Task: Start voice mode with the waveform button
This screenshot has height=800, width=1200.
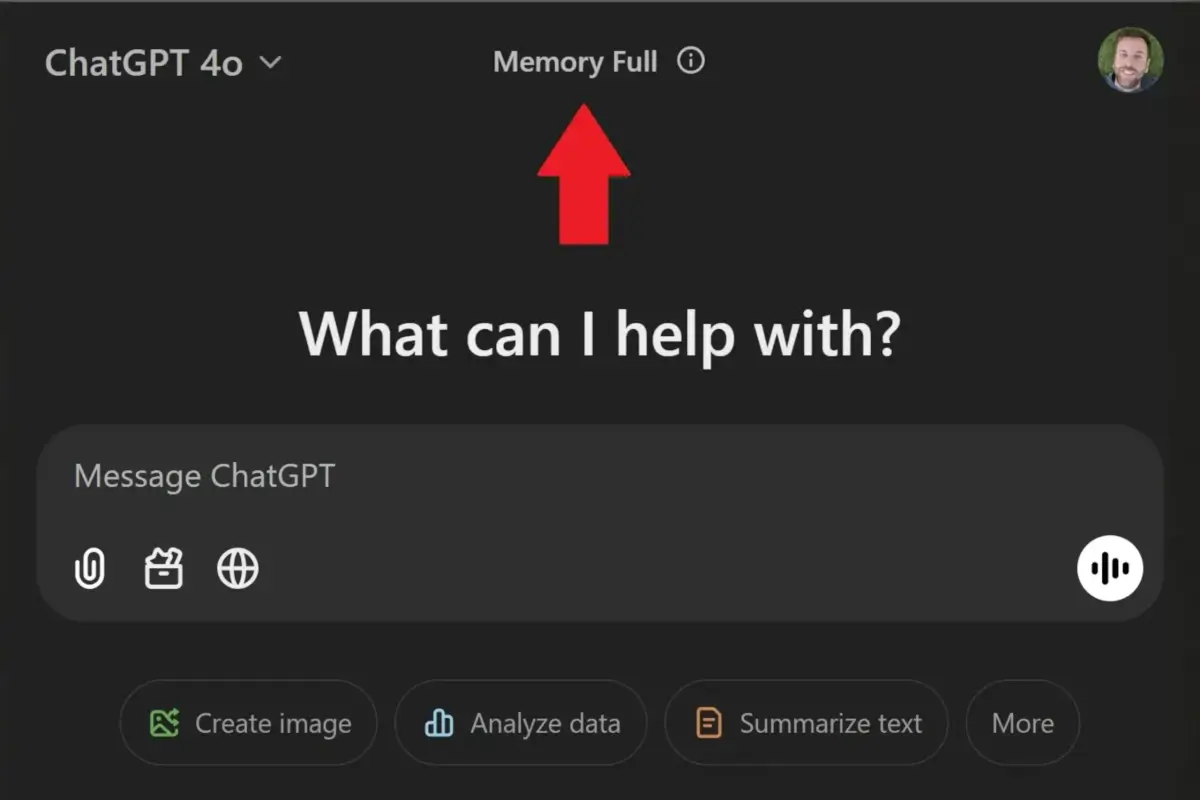Action: coord(1110,568)
